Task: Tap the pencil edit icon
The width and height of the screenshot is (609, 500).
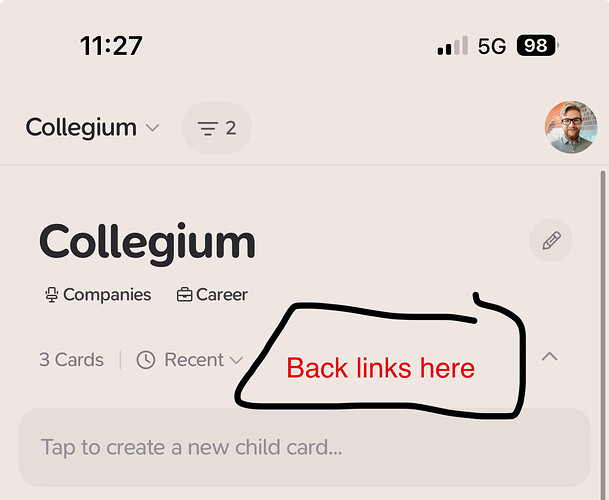Action: click(x=551, y=240)
